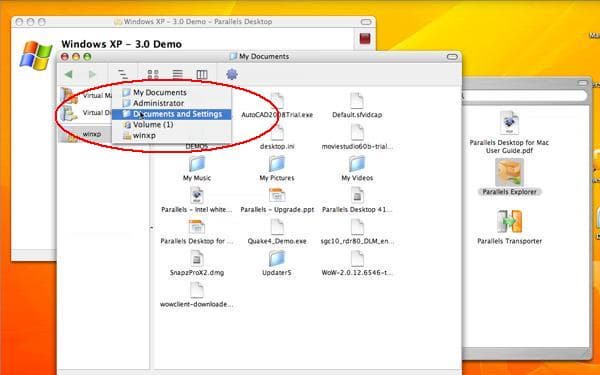Click the toolbar pill button of My Documents window
600x375 pixels.
[452, 57]
